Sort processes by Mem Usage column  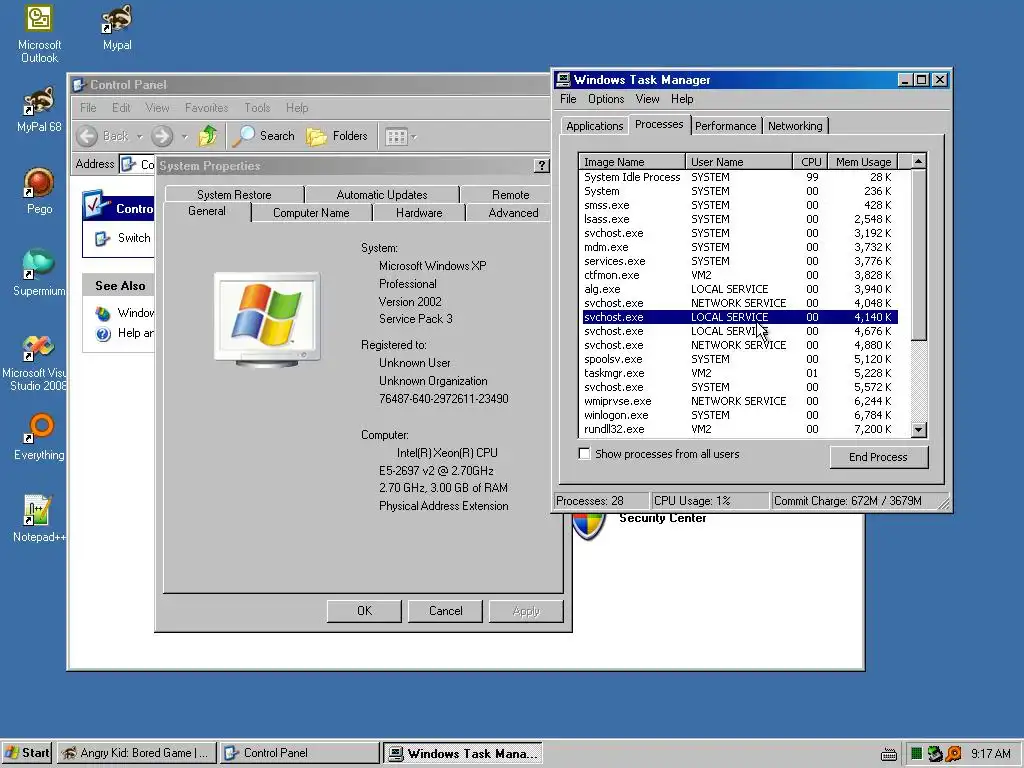pyautogui.click(x=863, y=162)
